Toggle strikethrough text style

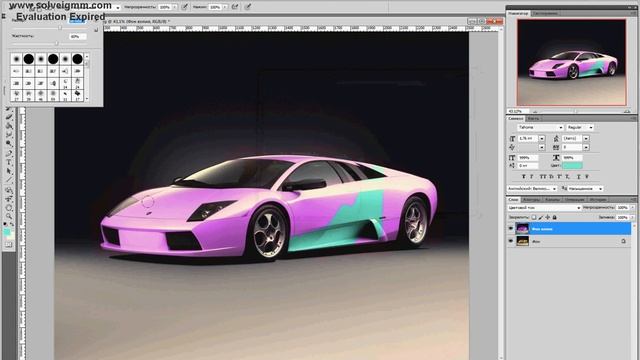(587, 177)
